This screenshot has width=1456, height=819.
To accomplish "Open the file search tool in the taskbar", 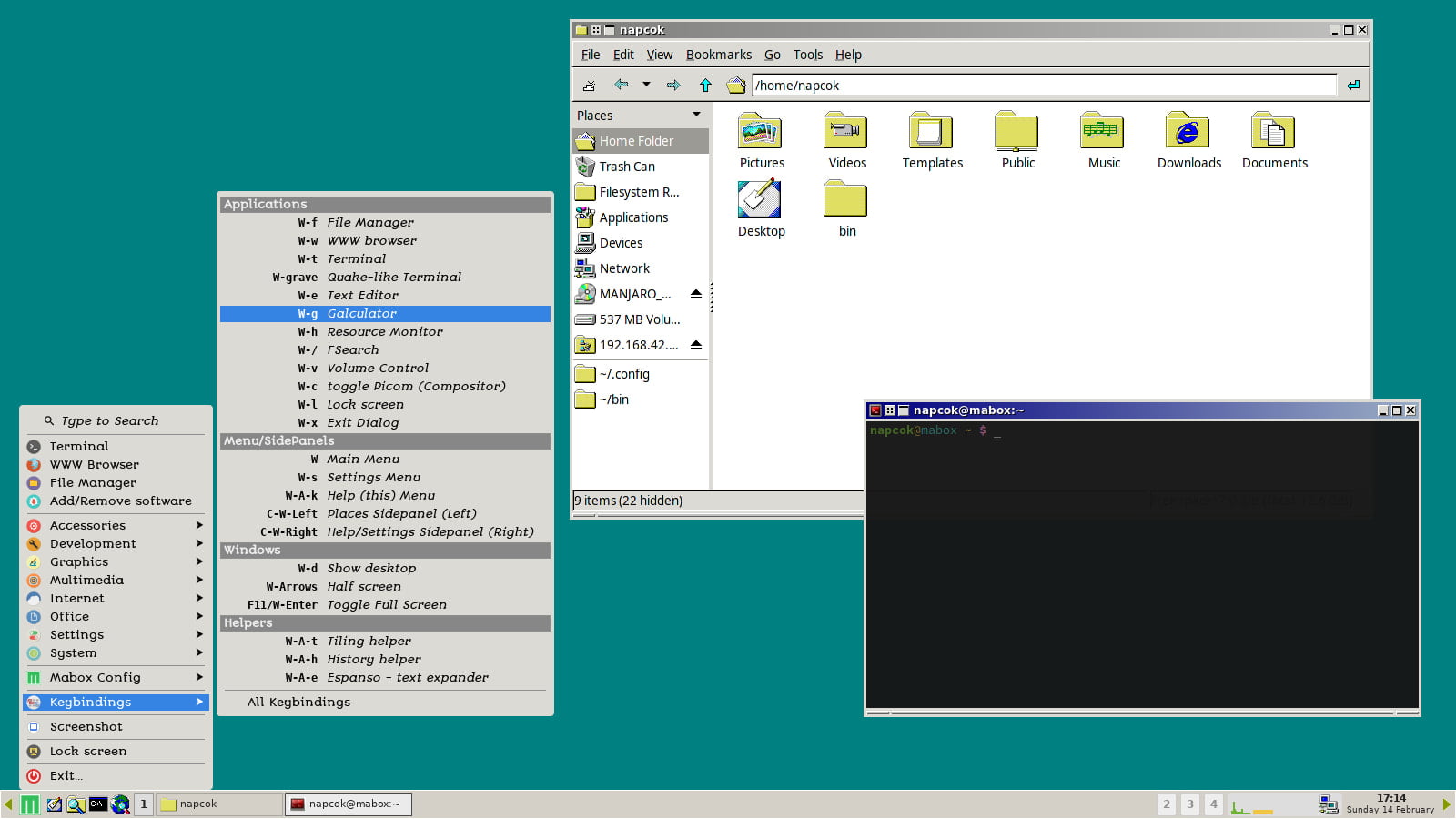I will 76,804.
